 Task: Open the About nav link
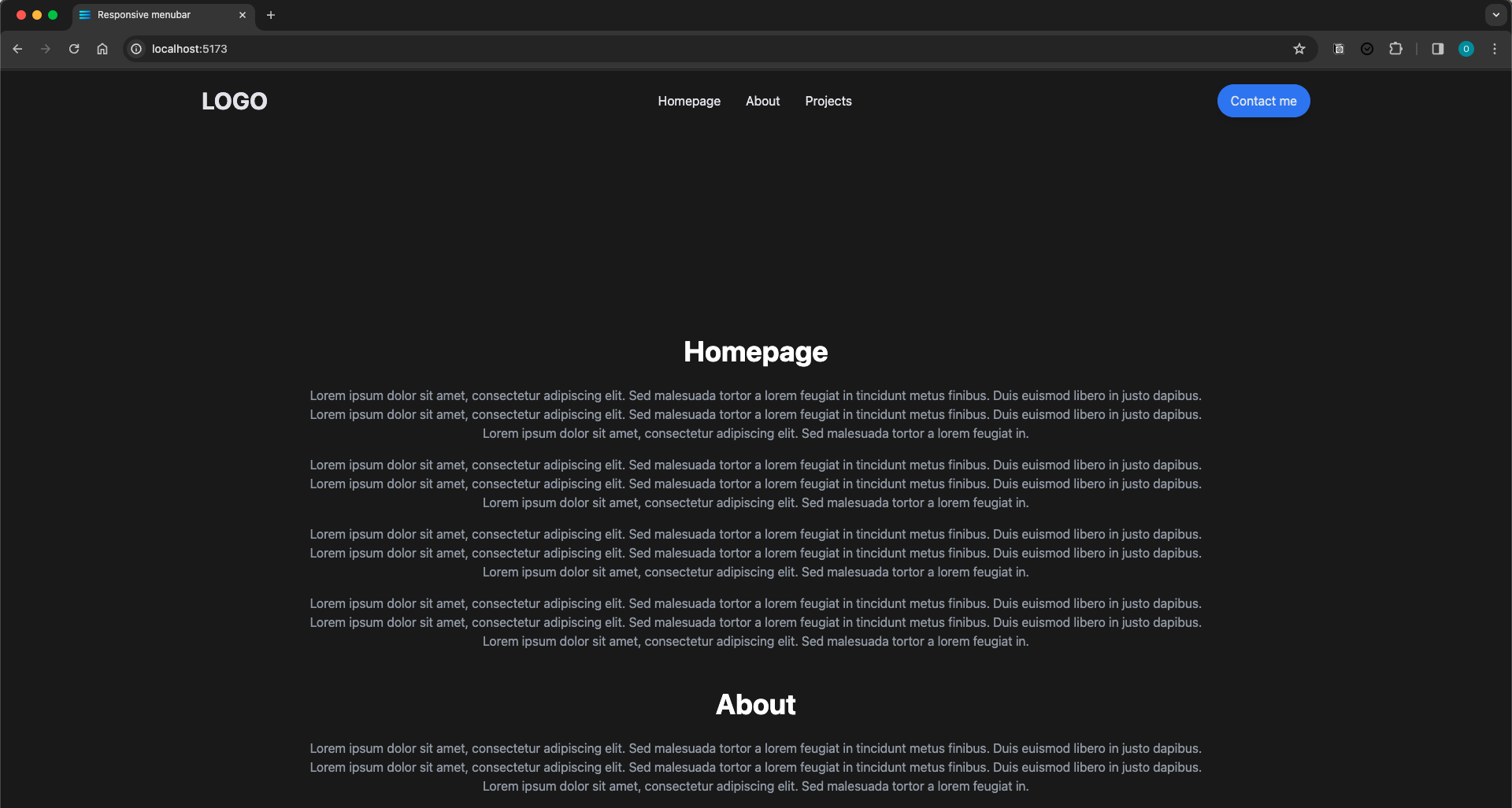point(762,101)
